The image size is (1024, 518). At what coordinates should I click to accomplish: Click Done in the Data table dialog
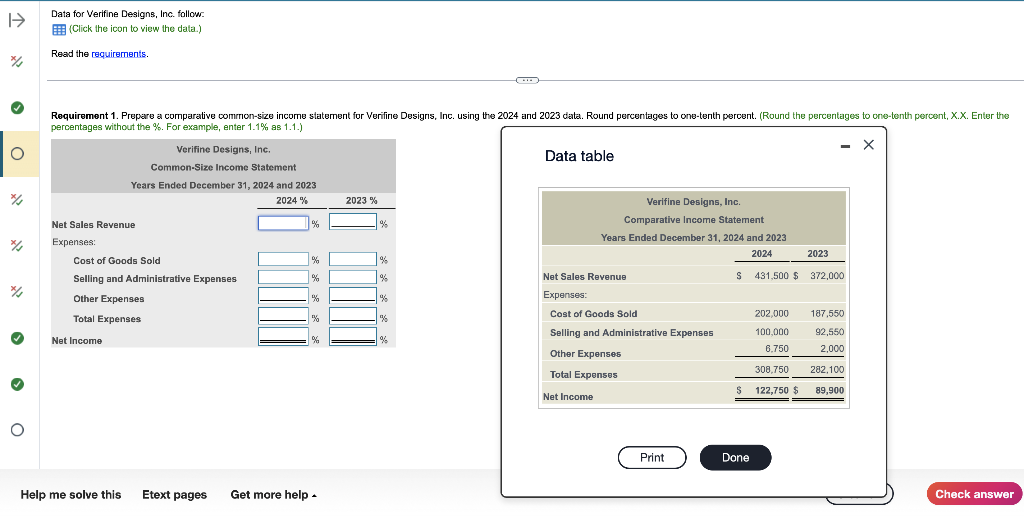(x=735, y=457)
